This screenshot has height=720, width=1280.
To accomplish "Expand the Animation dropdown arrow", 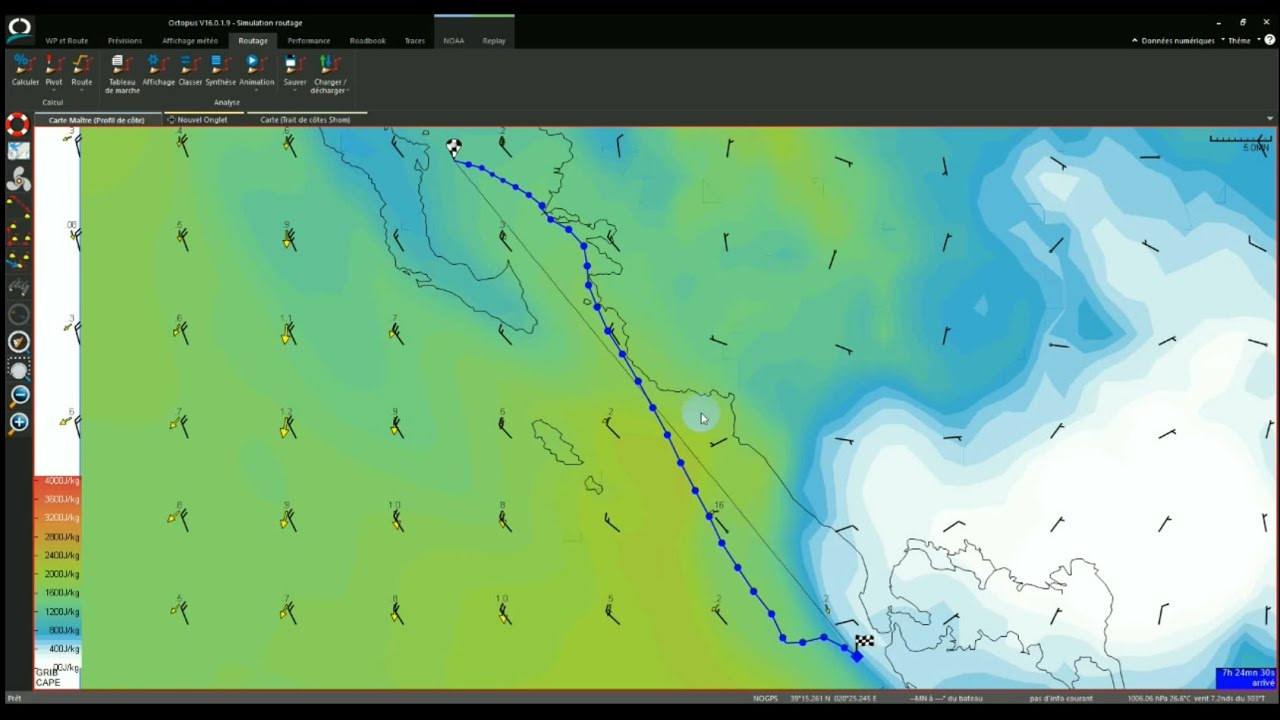I will click(256, 91).
